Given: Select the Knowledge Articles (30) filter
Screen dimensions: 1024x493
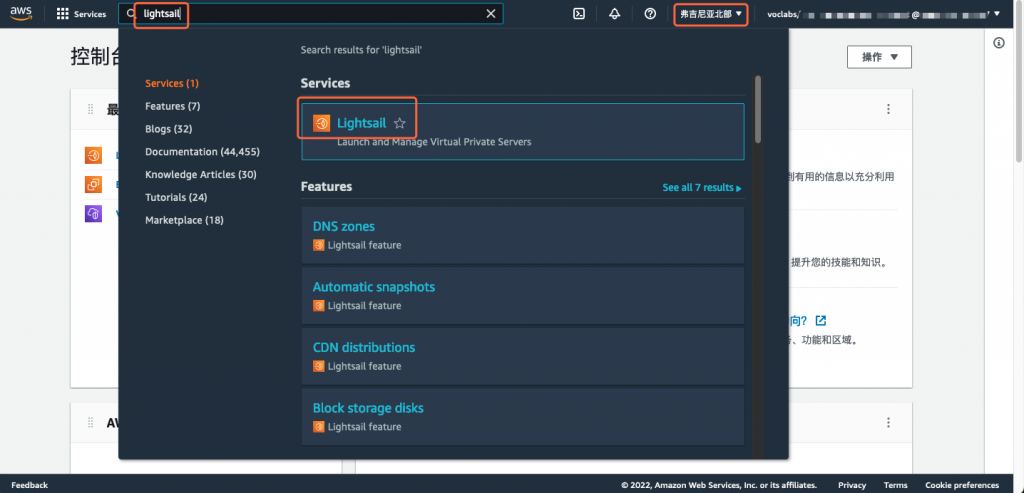Looking at the screenshot, I should 200,174.
